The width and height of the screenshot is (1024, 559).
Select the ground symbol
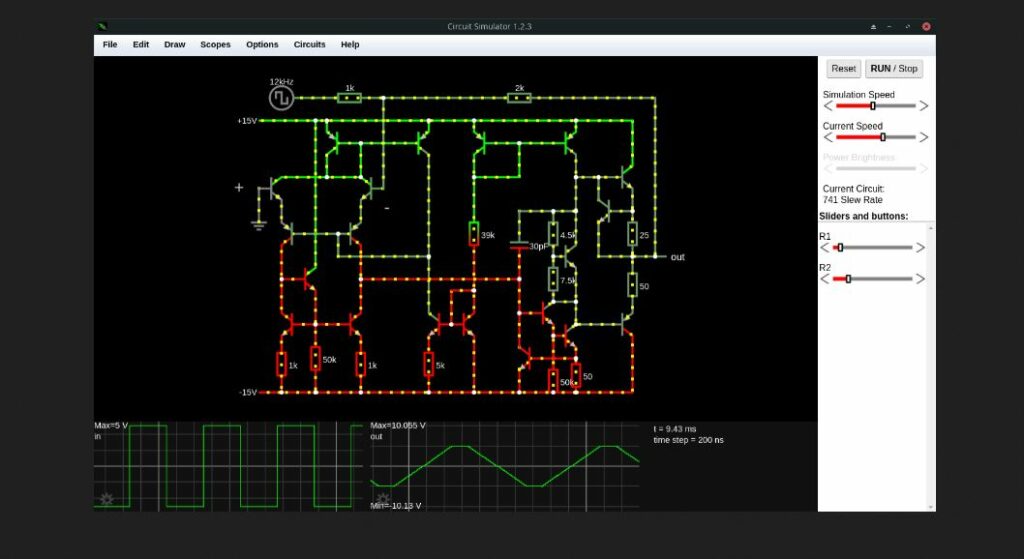click(x=259, y=225)
